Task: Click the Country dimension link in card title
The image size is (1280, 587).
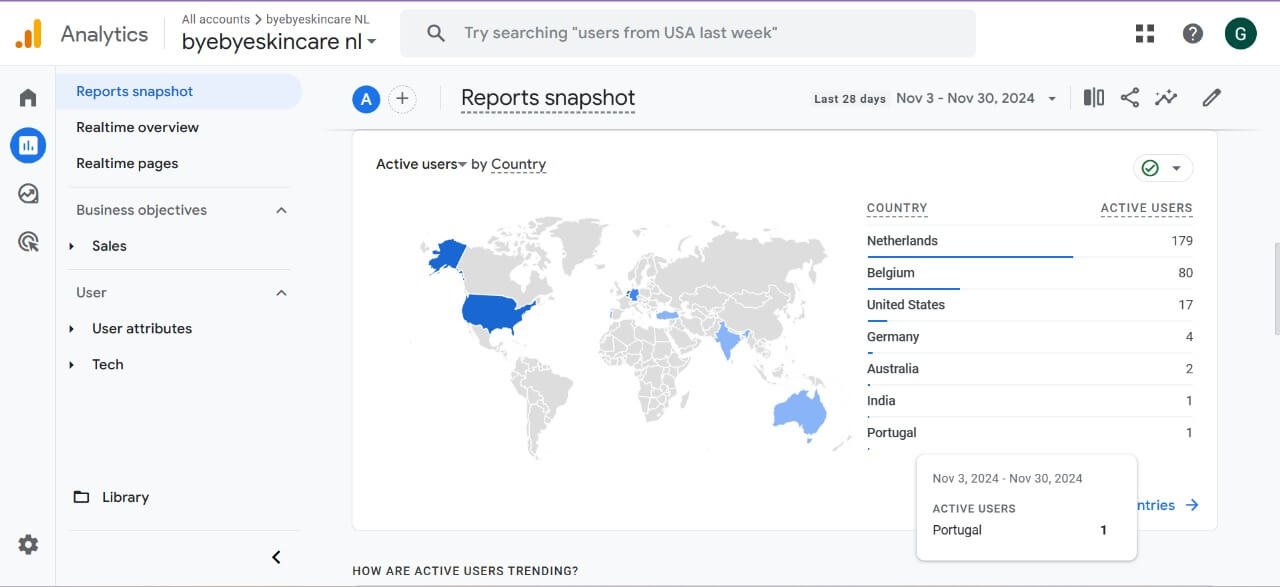Action: tap(518, 164)
